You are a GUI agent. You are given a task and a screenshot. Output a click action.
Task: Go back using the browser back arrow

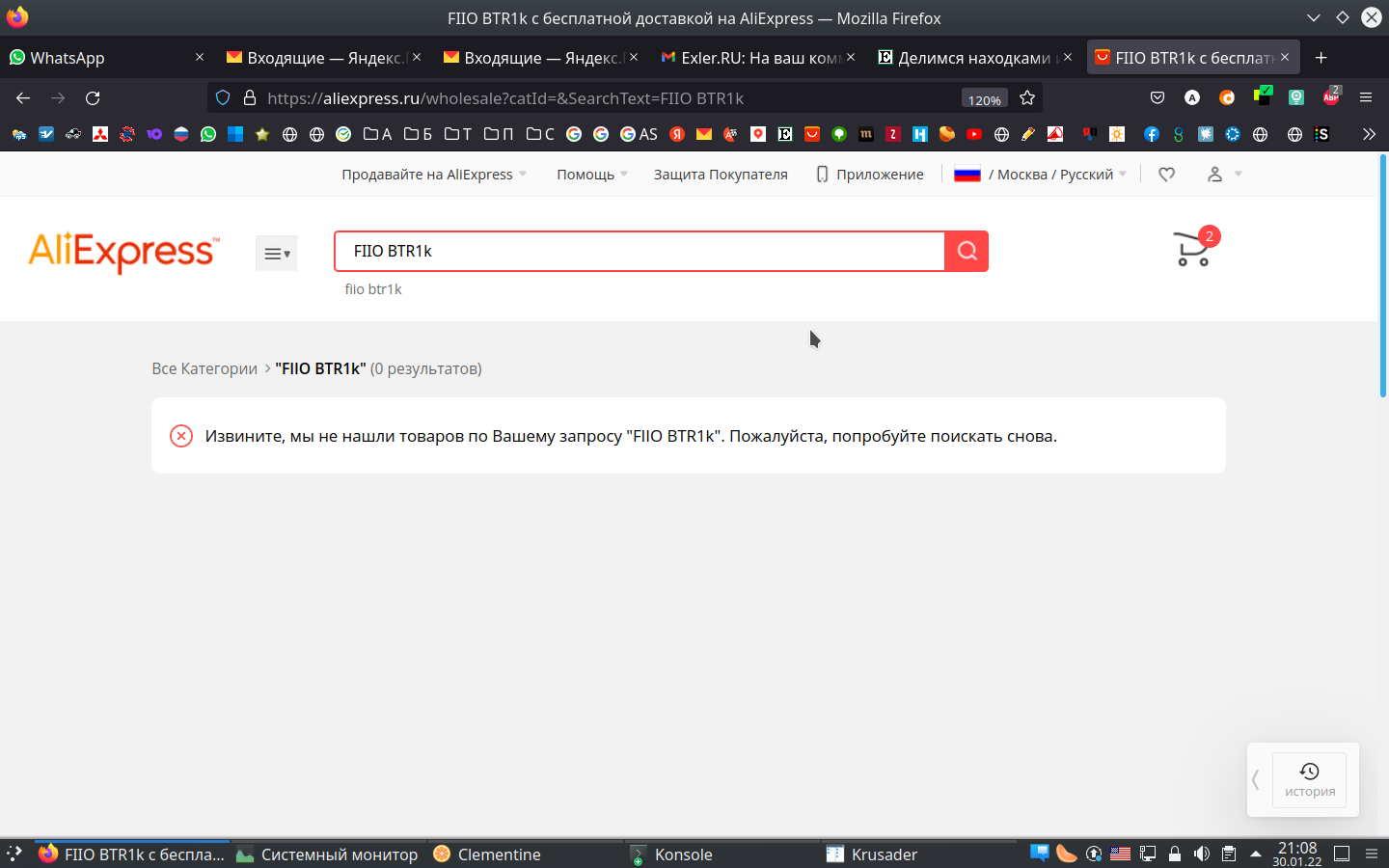coord(23,98)
